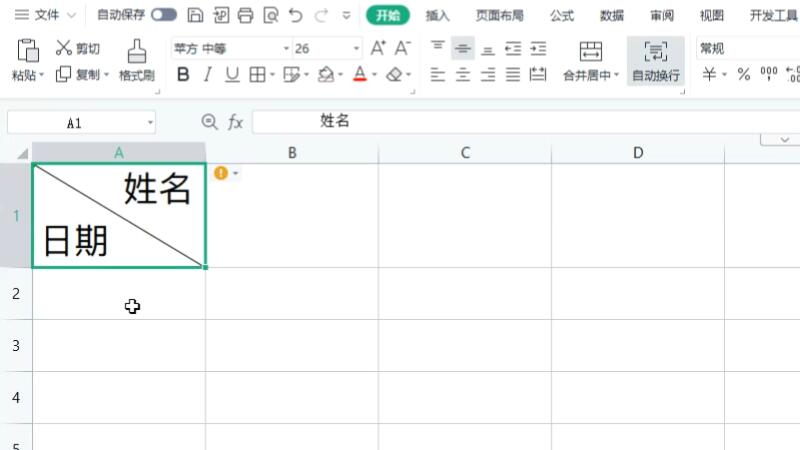Select column B header
Viewport: 800px width, 450px height.
pos(292,153)
